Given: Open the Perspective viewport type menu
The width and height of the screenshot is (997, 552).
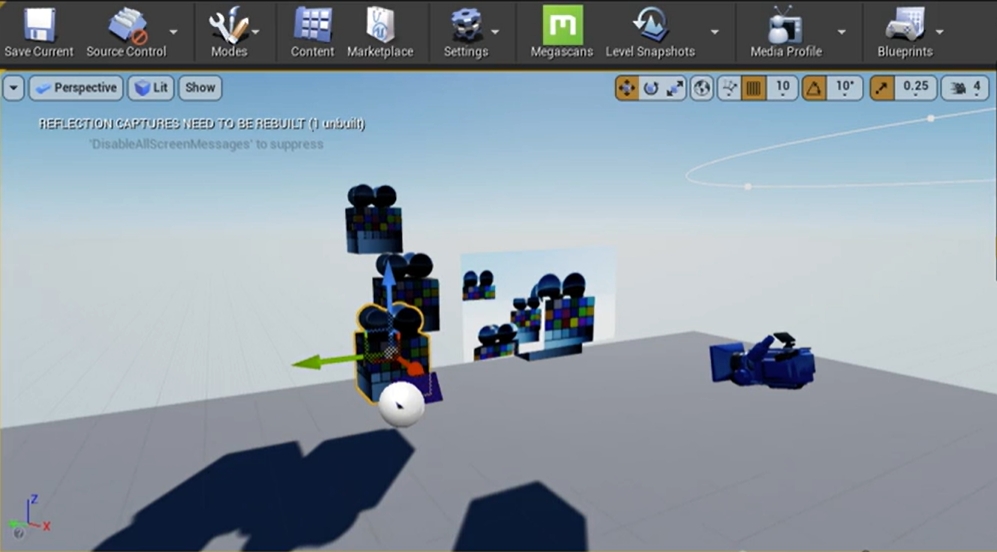Looking at the screenshot, I should point(76,88).
